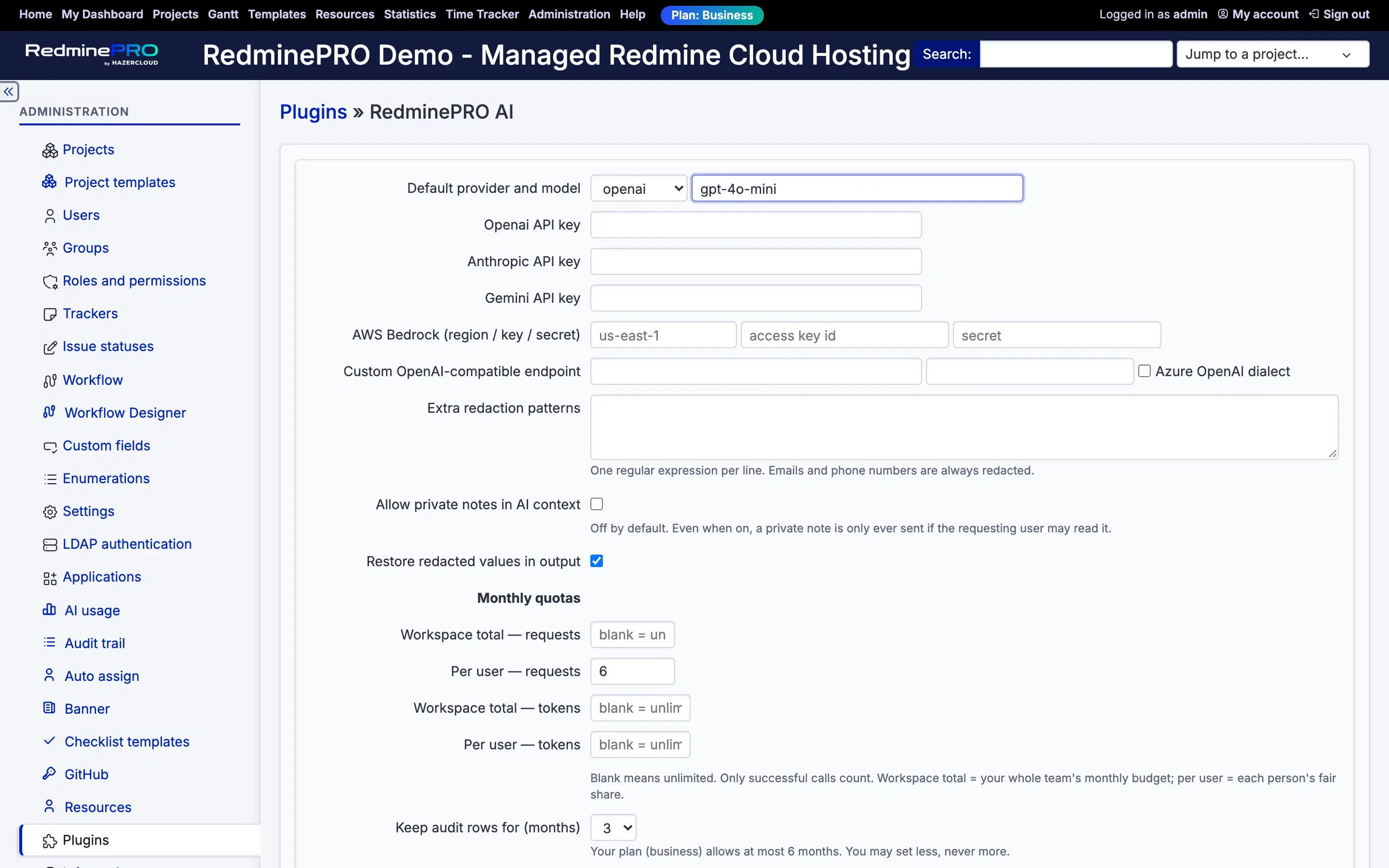Viewport: 1389px width, 868px height.
Task: Open Time Tracker in the top menu
Action: click(482, 14)
